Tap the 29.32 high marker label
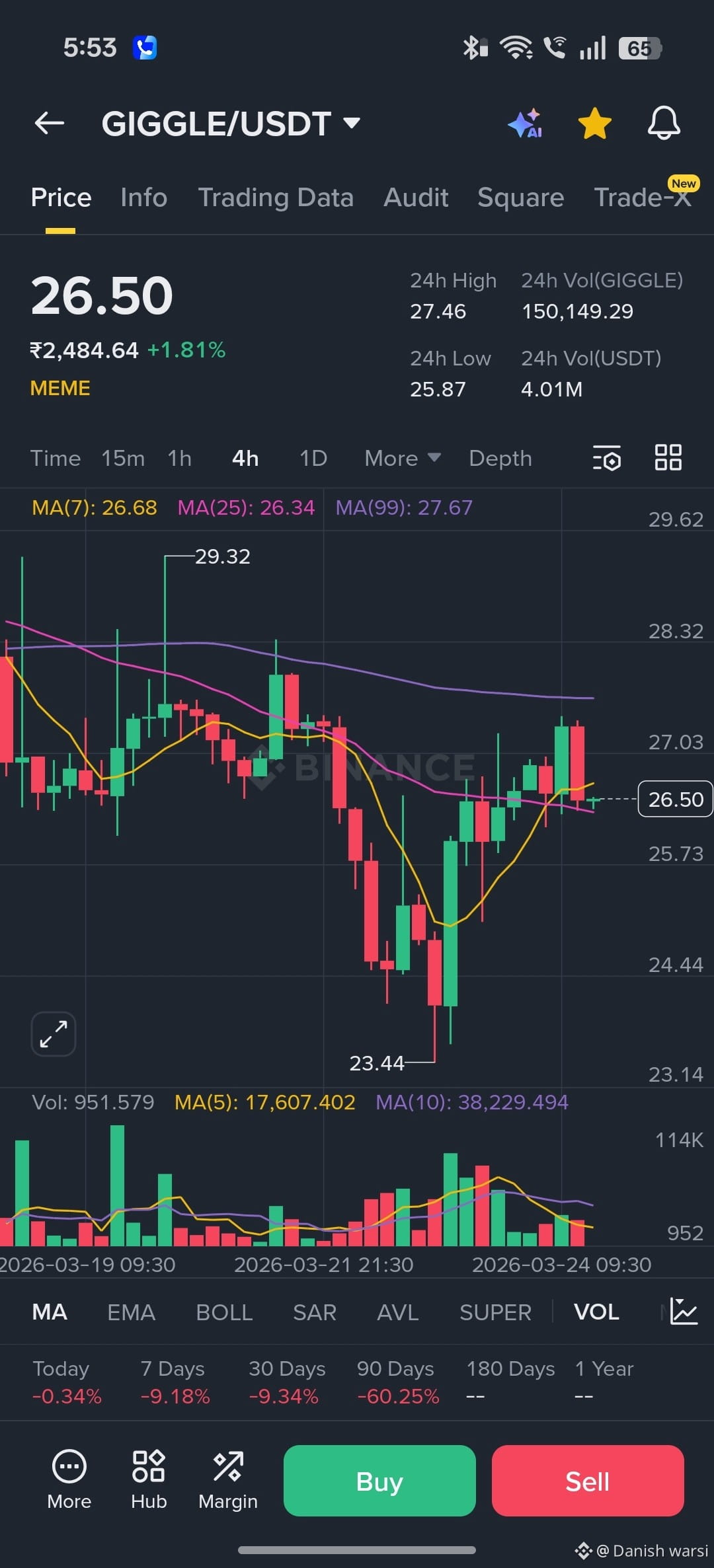Image resolution: width=714 pixels, height=1568 pixels. pos(223,556)
